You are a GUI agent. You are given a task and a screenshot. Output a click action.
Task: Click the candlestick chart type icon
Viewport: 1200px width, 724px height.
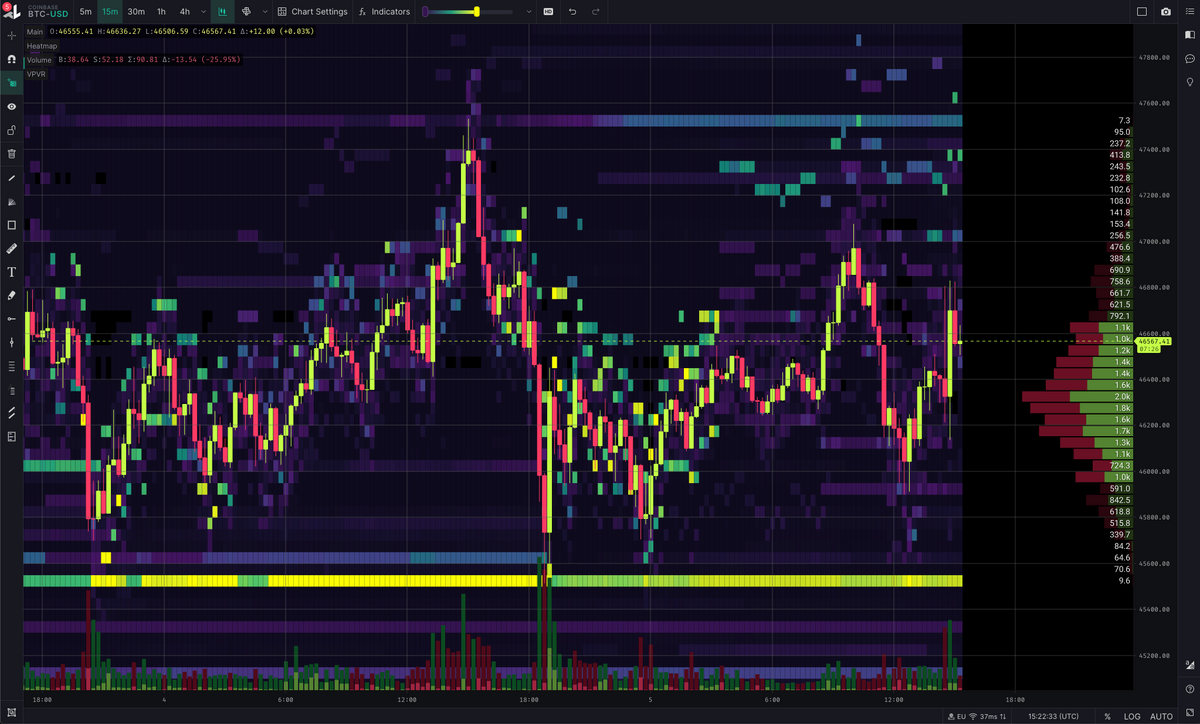221,12
